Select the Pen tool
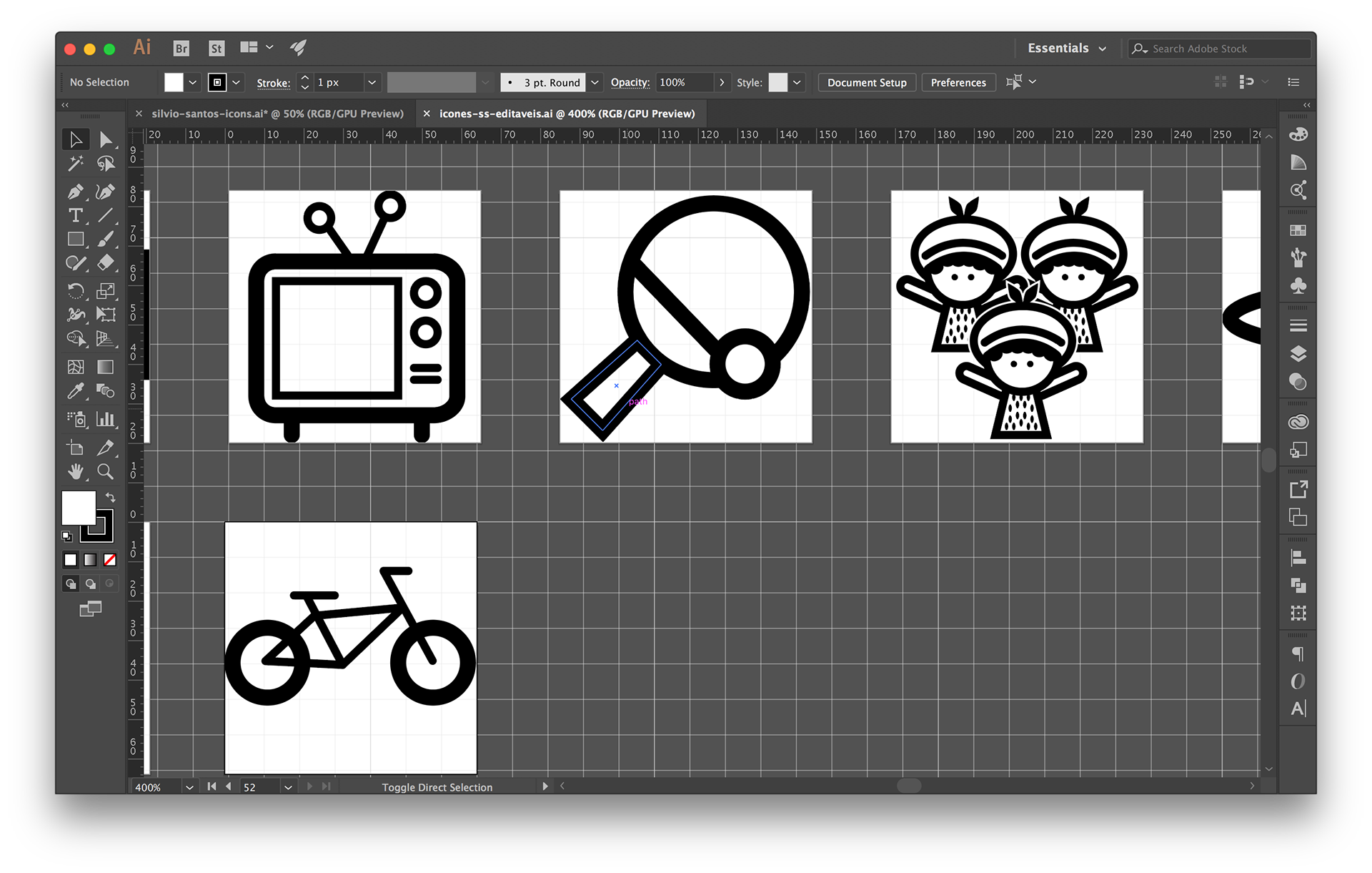The image size is (1372, 873). coord(75,192)
